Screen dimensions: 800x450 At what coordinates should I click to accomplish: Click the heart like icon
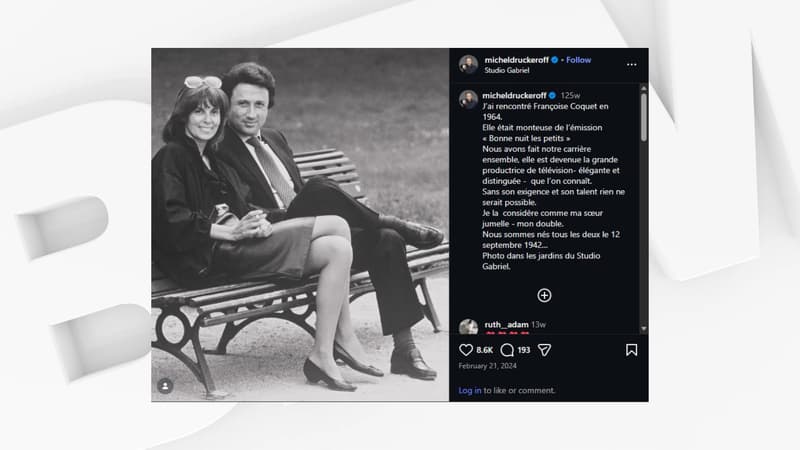click(465, 349)
